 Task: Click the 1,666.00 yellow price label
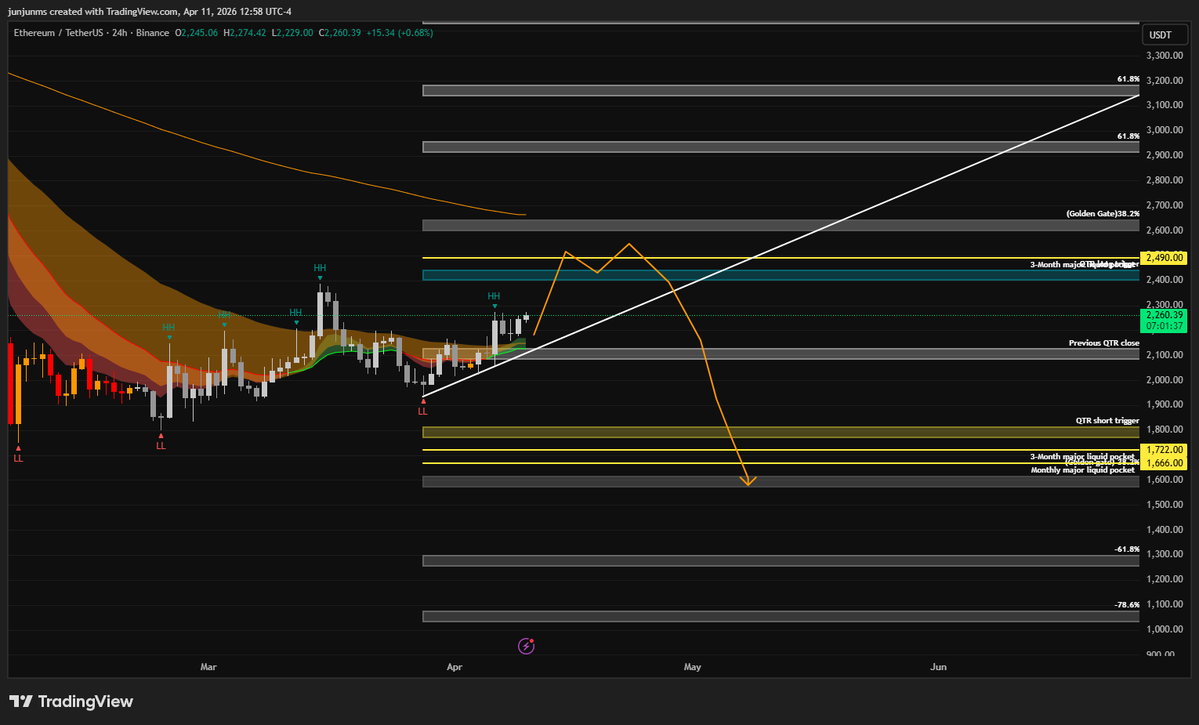(x=1165, y=464)
